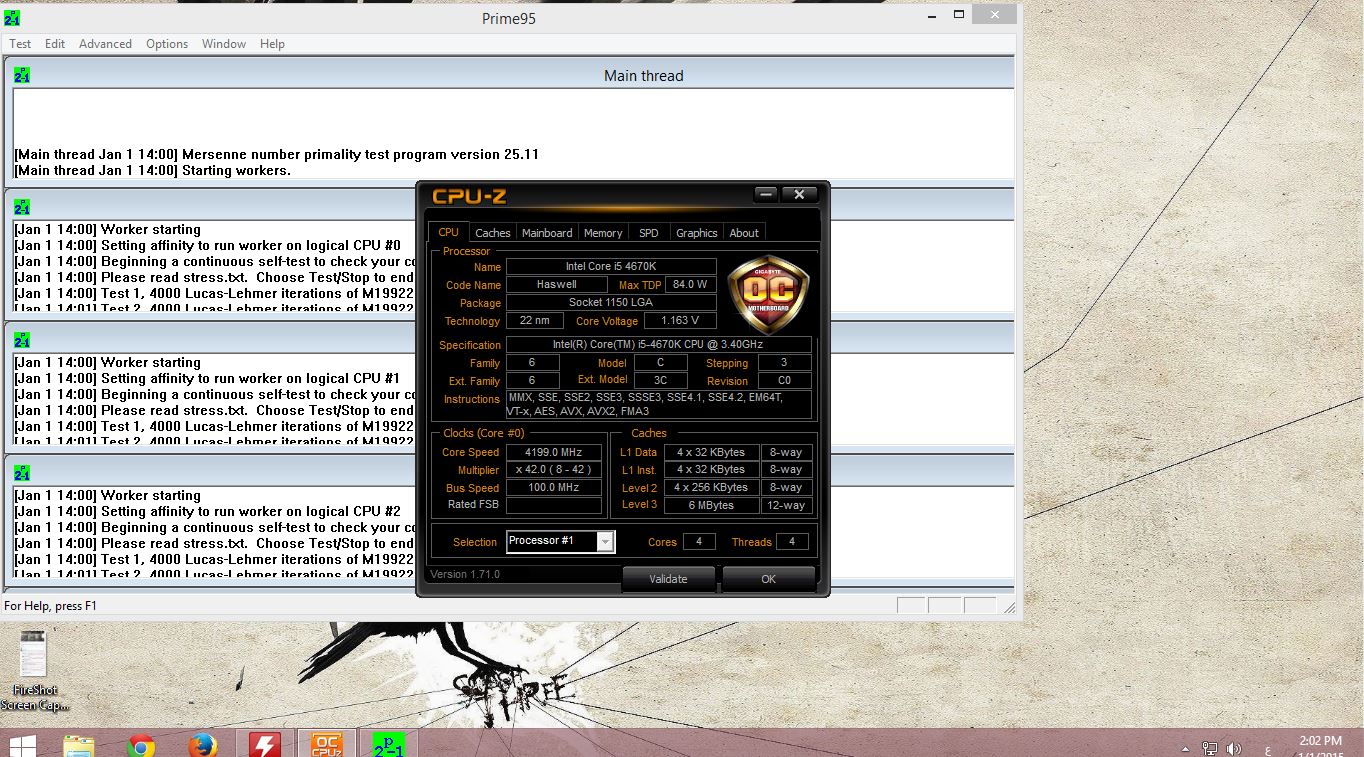
Task: Expand the Processor #1 selection dropdown
Action: click(x=604, y=542)
